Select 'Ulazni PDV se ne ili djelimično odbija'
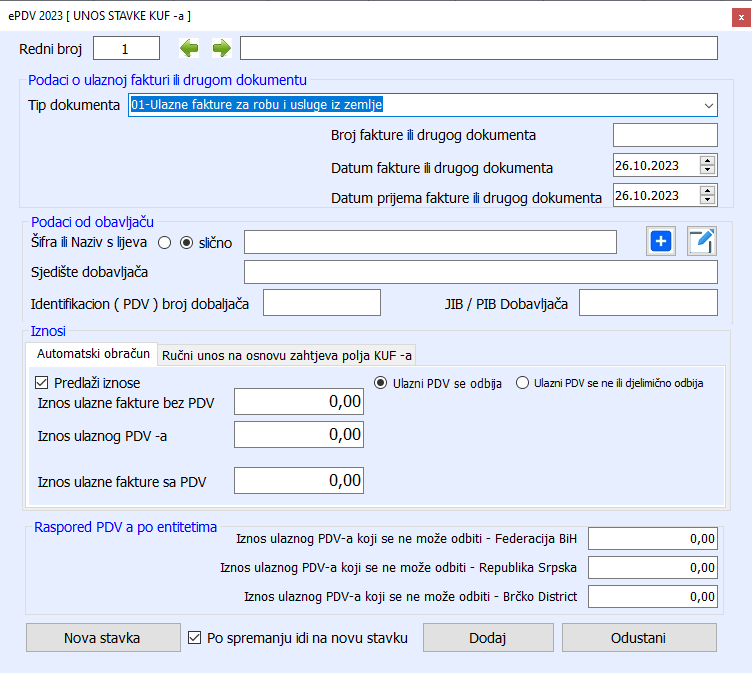The height and width of the screenshot is (673, 752). pyautogui.click(x=522, y=383)
